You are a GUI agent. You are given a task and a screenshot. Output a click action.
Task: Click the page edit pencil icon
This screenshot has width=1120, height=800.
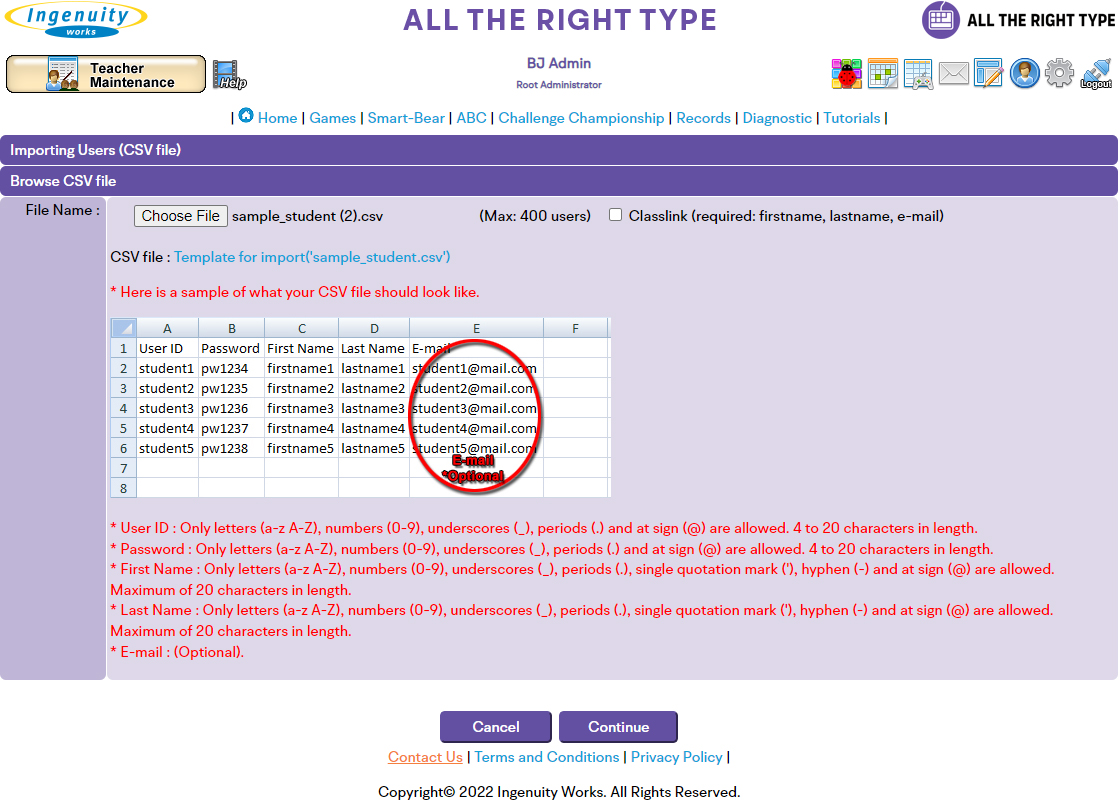(988, 73)
